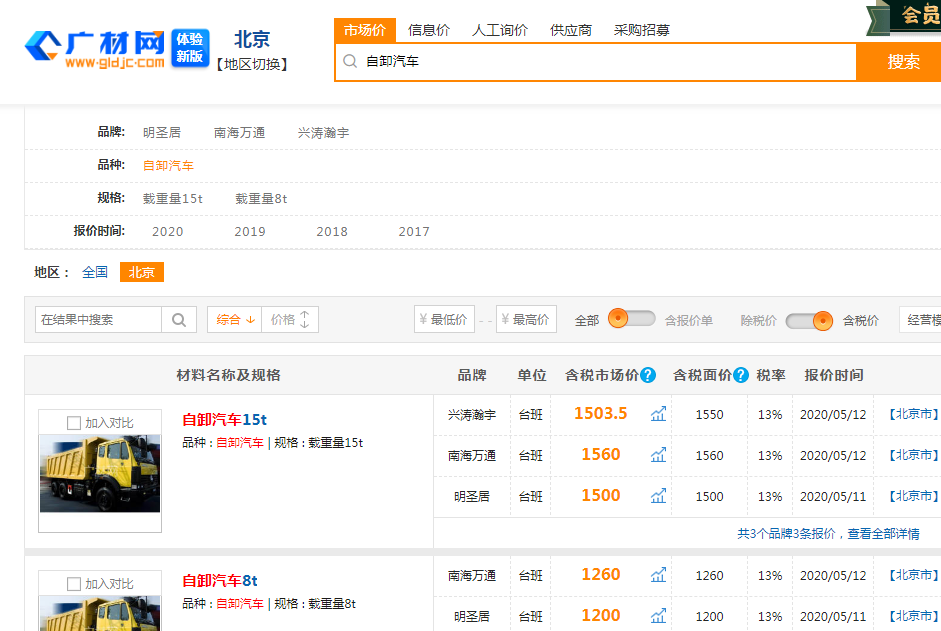The image size is (941, 631).
Task: Click help icon next to 含税市场价
Action: (x=648, y=375)
